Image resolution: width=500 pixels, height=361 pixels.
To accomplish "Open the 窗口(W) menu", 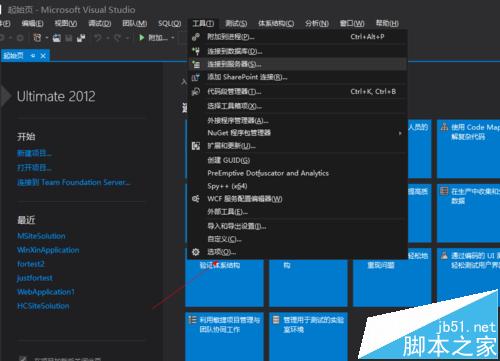I will 352,23.
